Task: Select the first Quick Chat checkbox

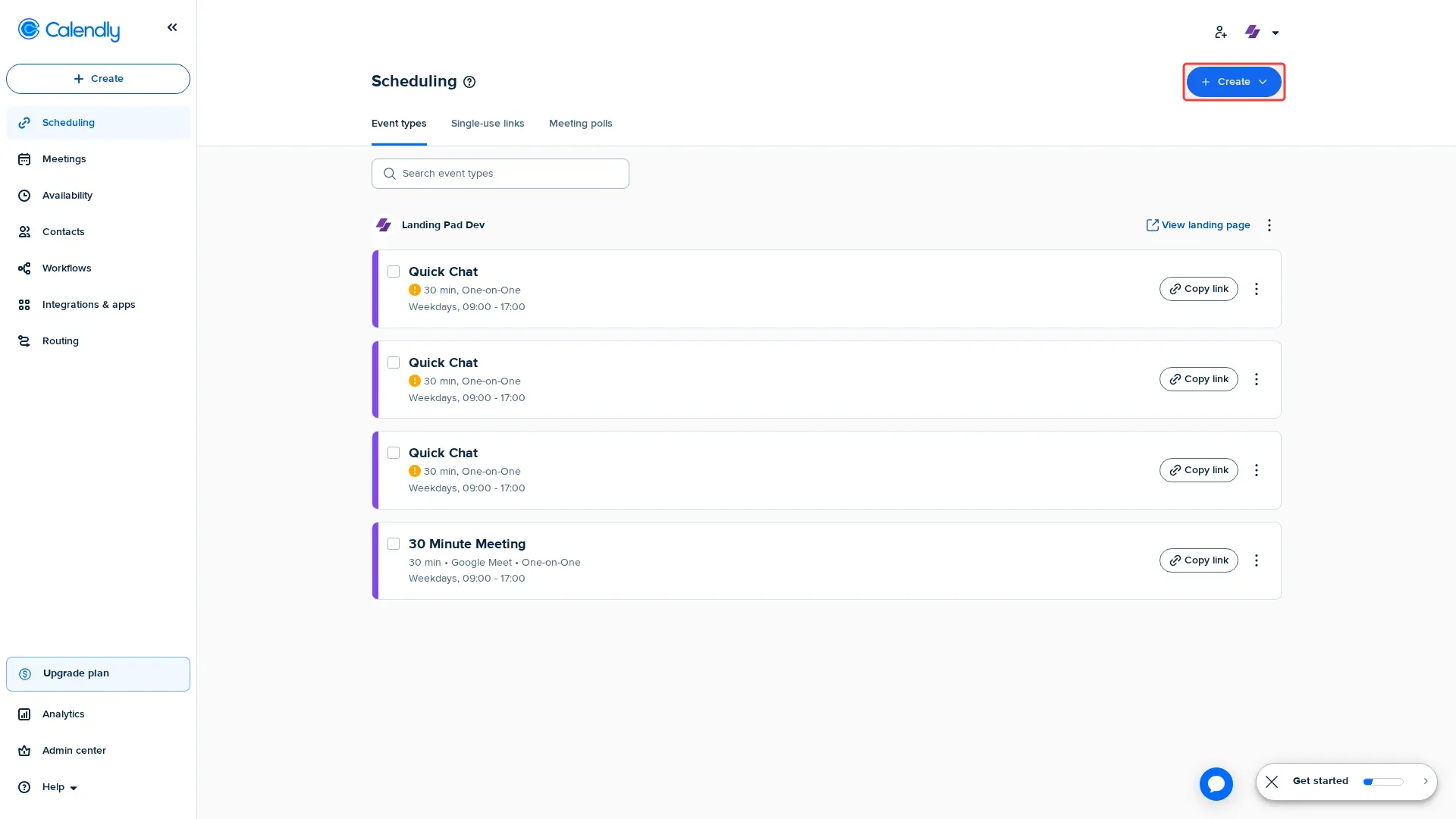Action: 394,271
